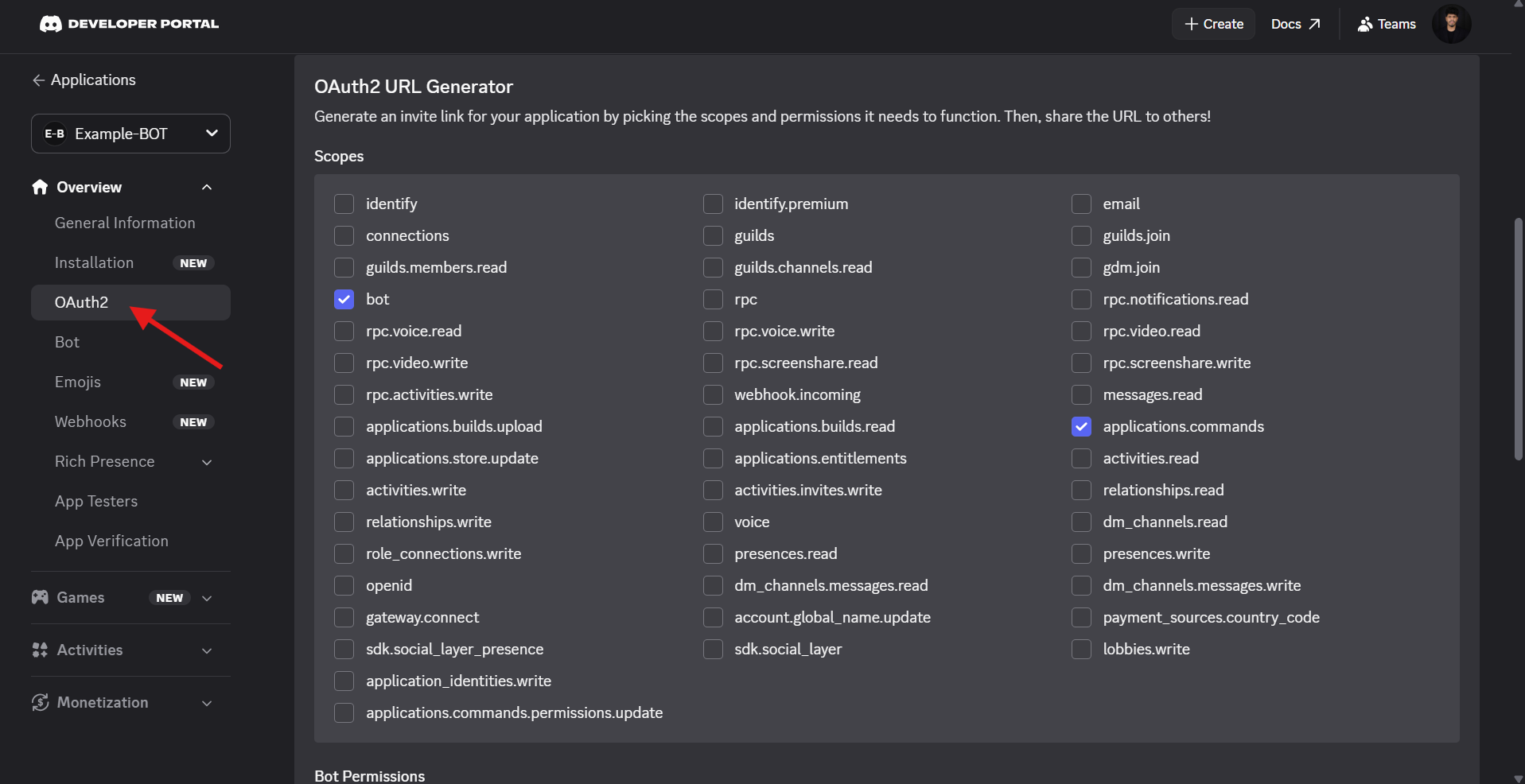Viewport: 1525px width, 784px height.
Task: Tick the messages.read scope checkbox
Action: (1081, 394)
